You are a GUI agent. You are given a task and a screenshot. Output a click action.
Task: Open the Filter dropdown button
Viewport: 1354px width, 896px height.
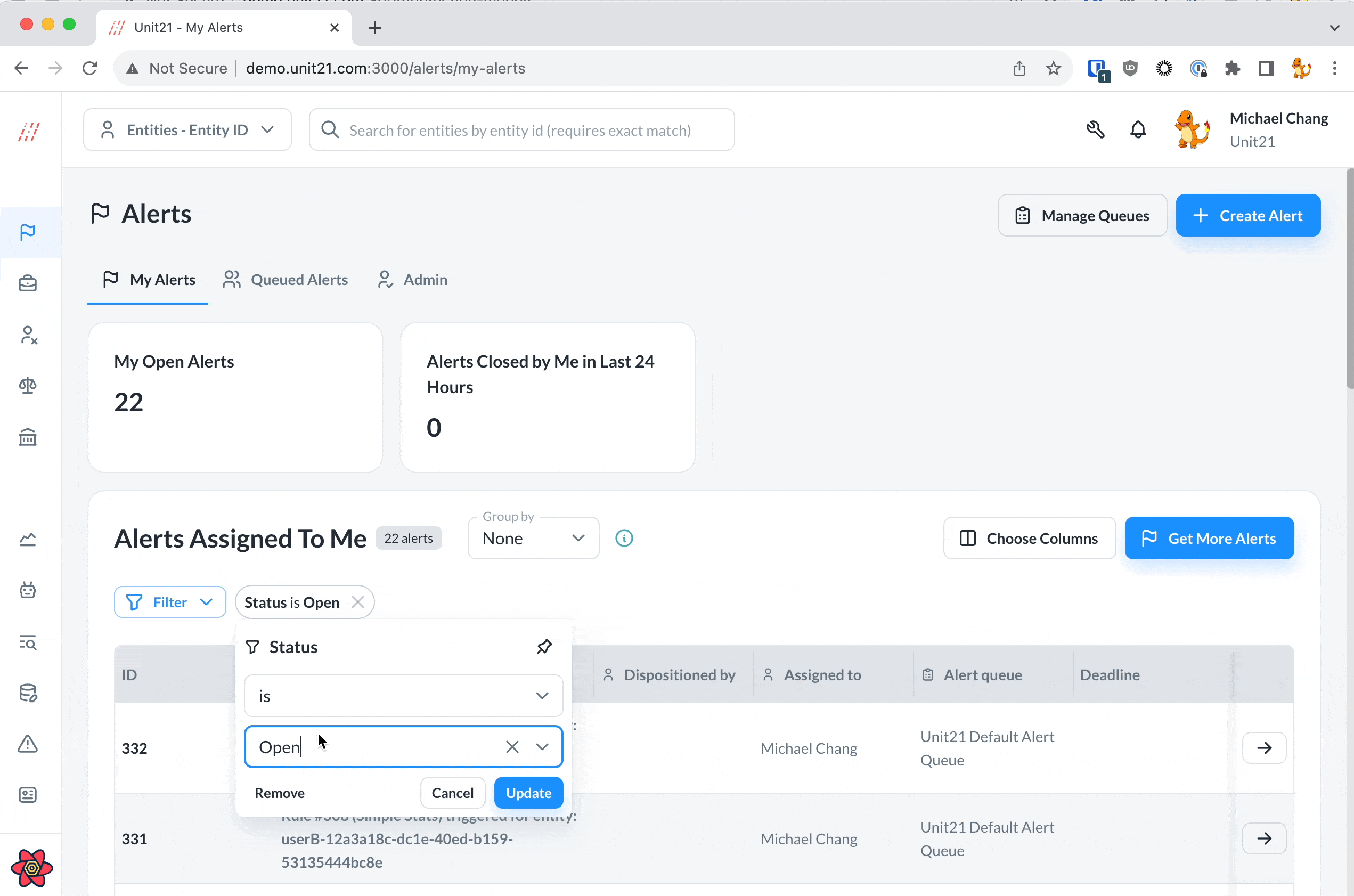click(x=170, y=602)
